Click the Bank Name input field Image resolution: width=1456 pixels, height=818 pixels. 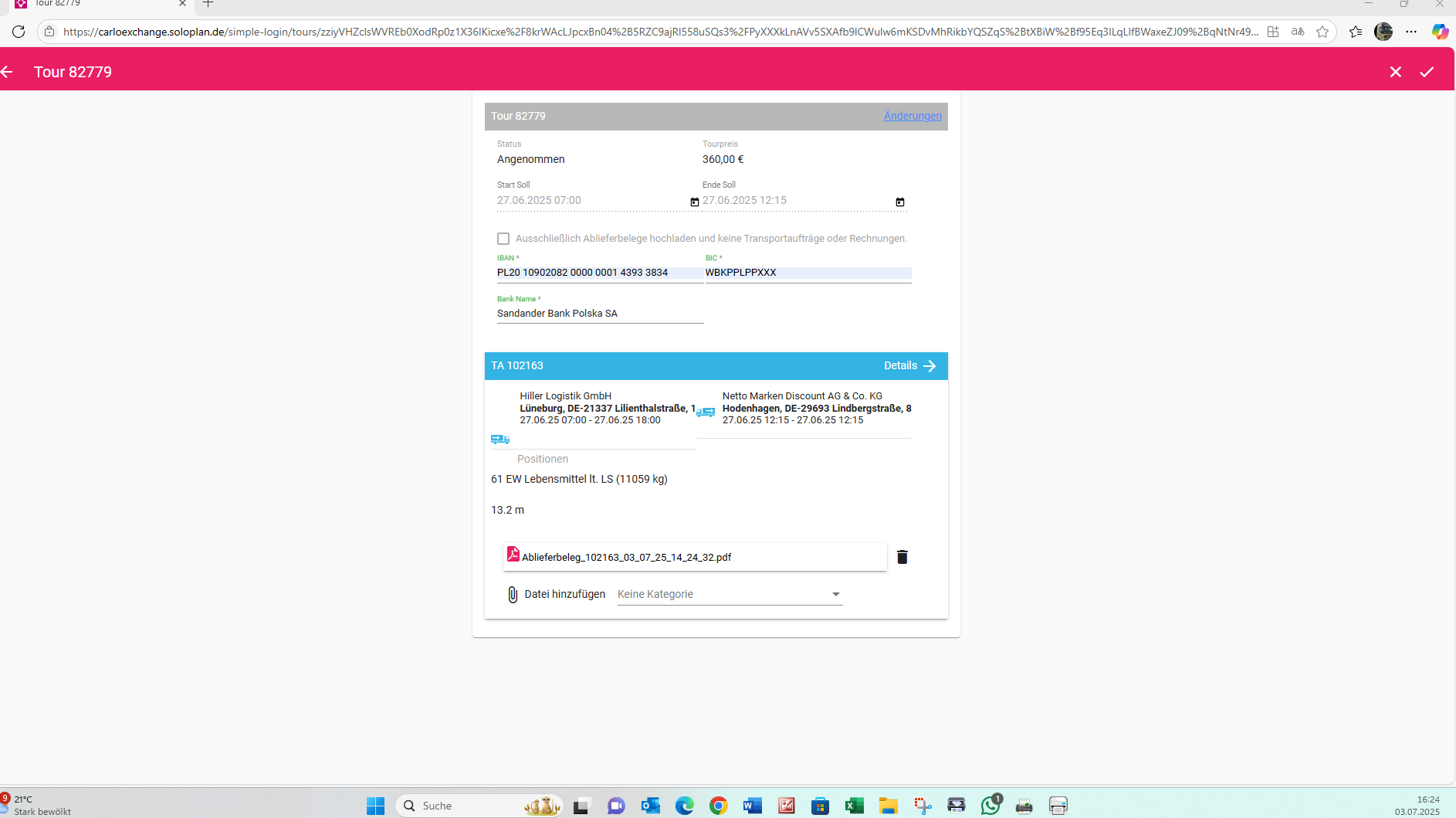(600, 314)
